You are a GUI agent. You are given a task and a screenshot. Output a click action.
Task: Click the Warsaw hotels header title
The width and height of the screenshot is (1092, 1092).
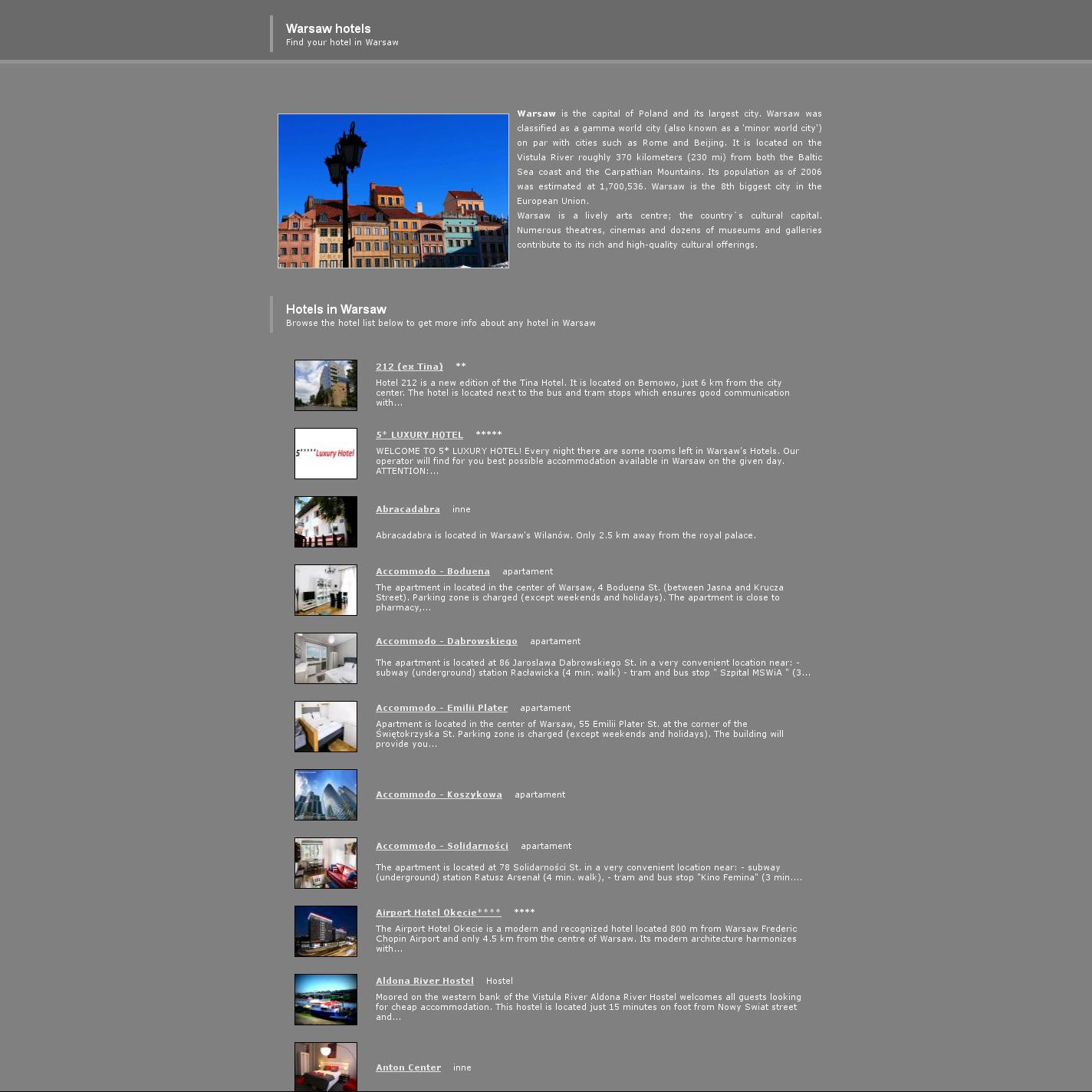[328, 28]
